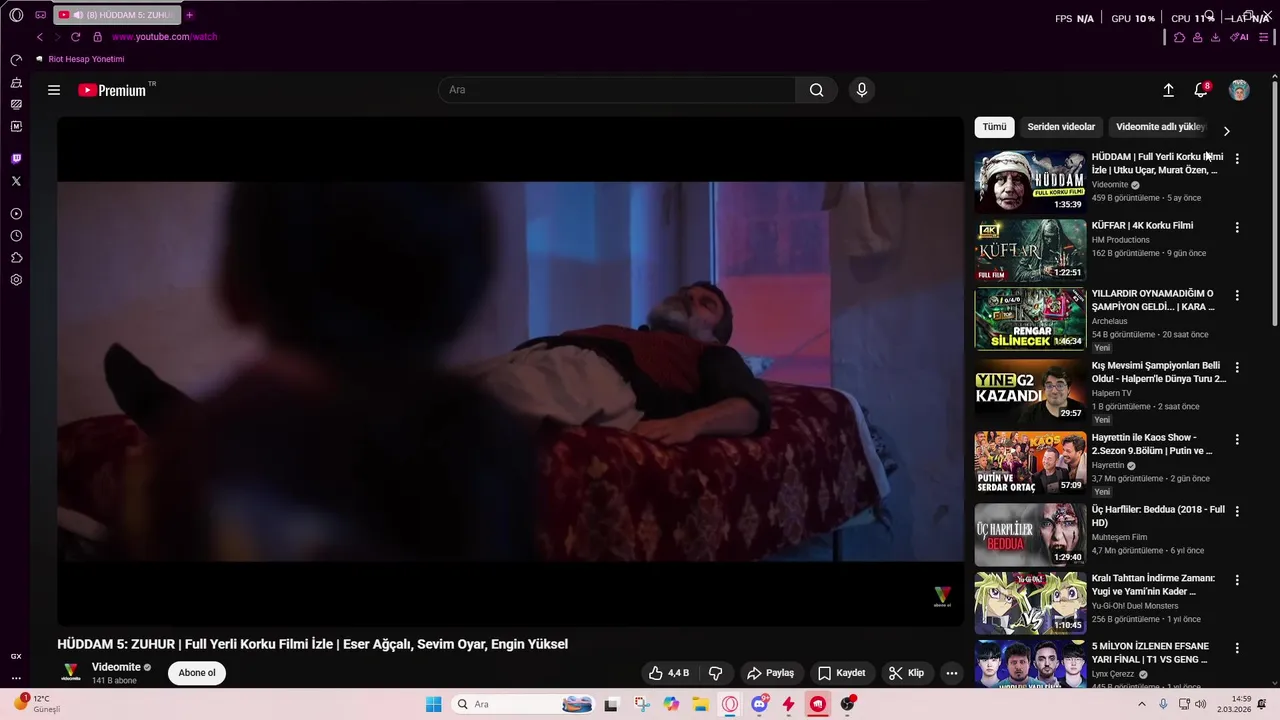Open the Videomite channel name link

[x=116, y=667]
